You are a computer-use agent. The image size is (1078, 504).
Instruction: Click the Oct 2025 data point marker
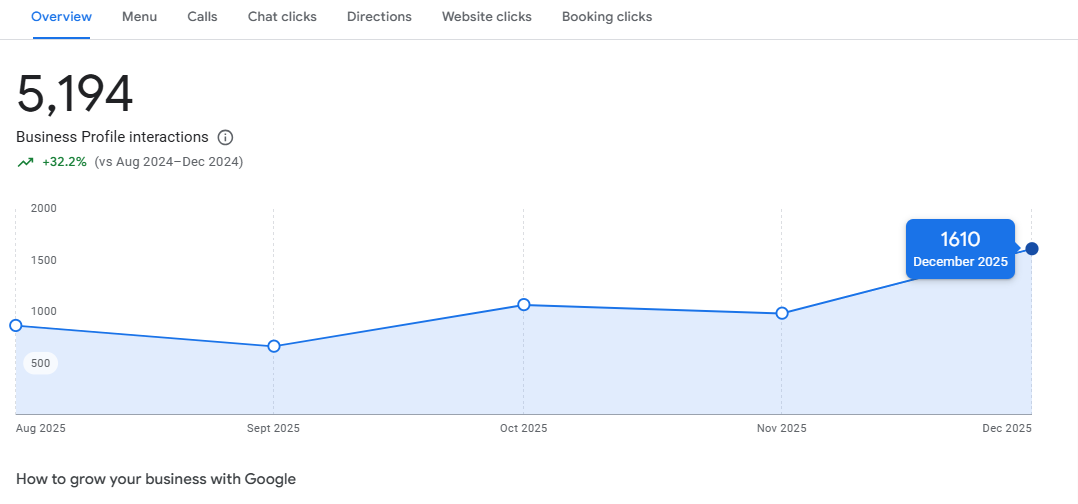(x=524, y=304)
